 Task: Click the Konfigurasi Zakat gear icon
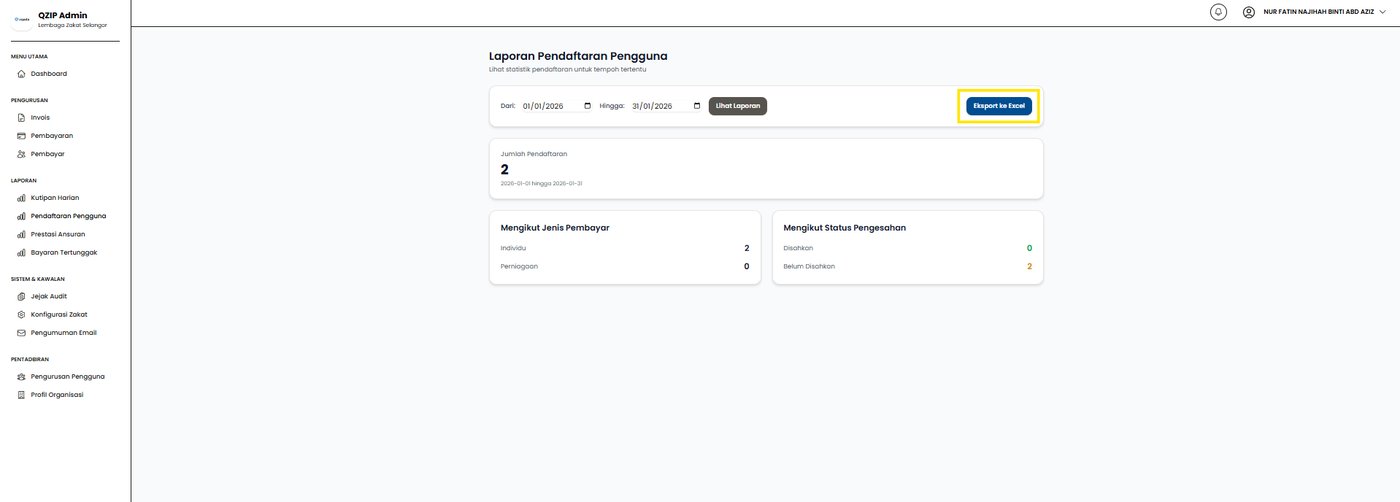click(x=21, y=315)
